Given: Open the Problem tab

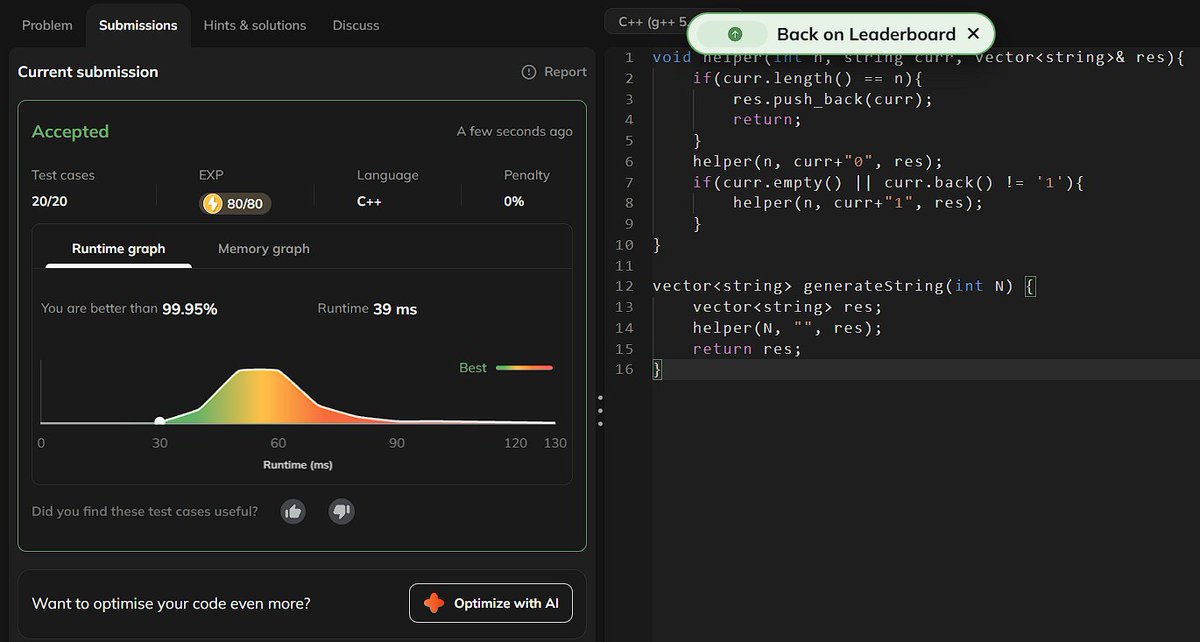Looking at the screenshot, I should 47,25.
